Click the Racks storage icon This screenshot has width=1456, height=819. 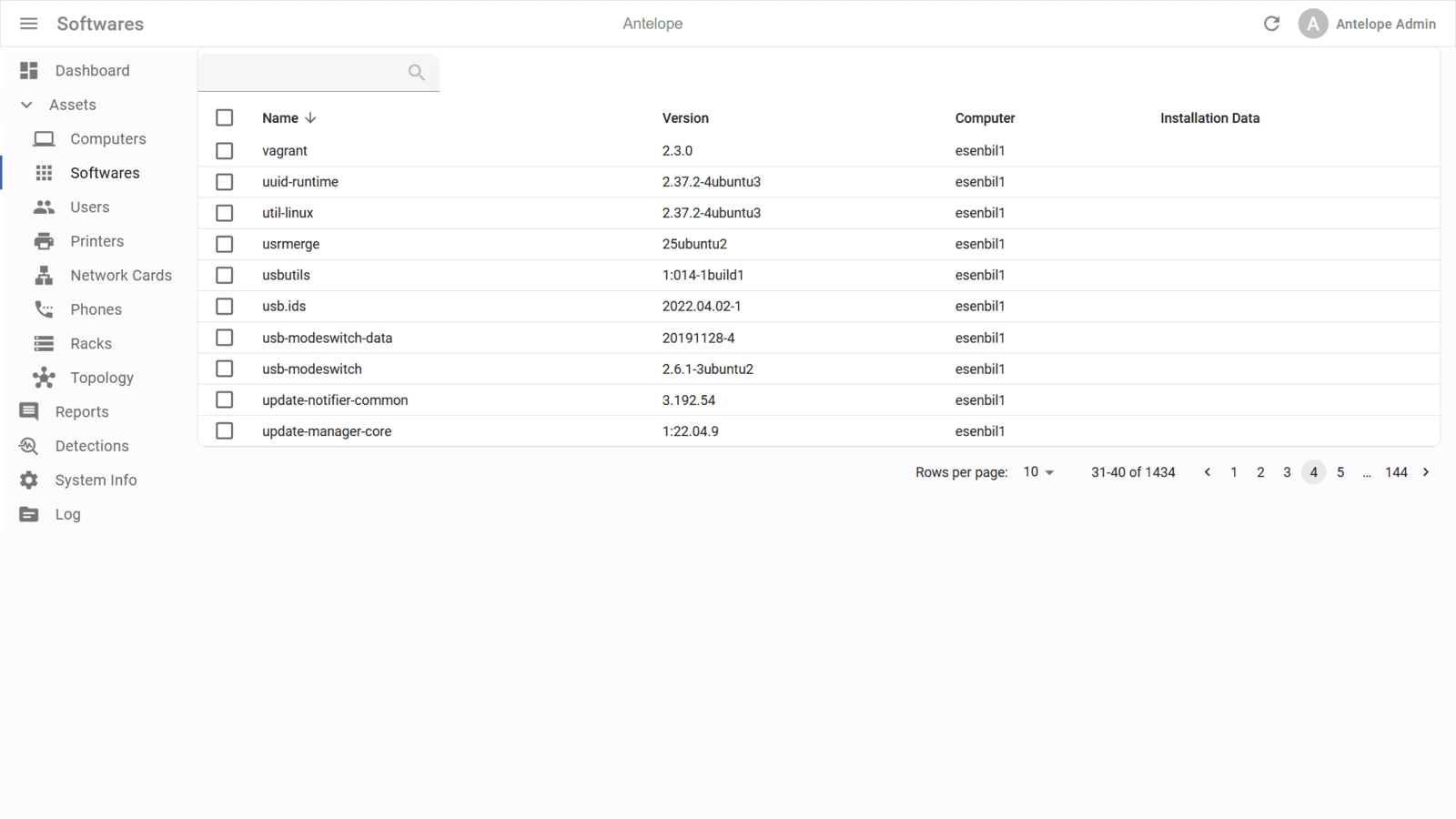(44, 343)
